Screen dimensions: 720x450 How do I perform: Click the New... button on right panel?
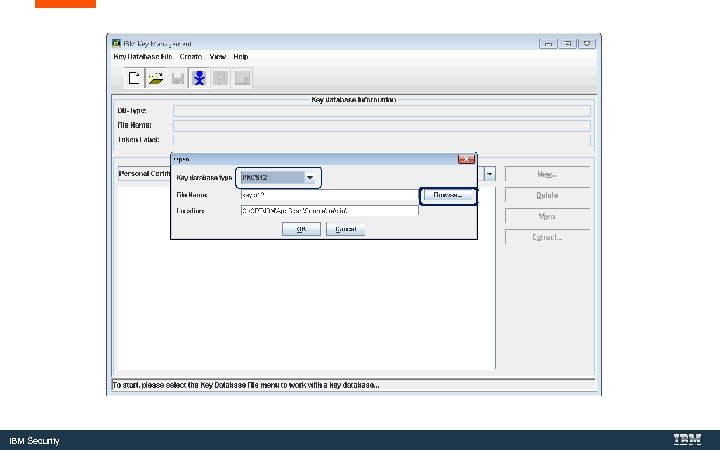click(547, 174)
